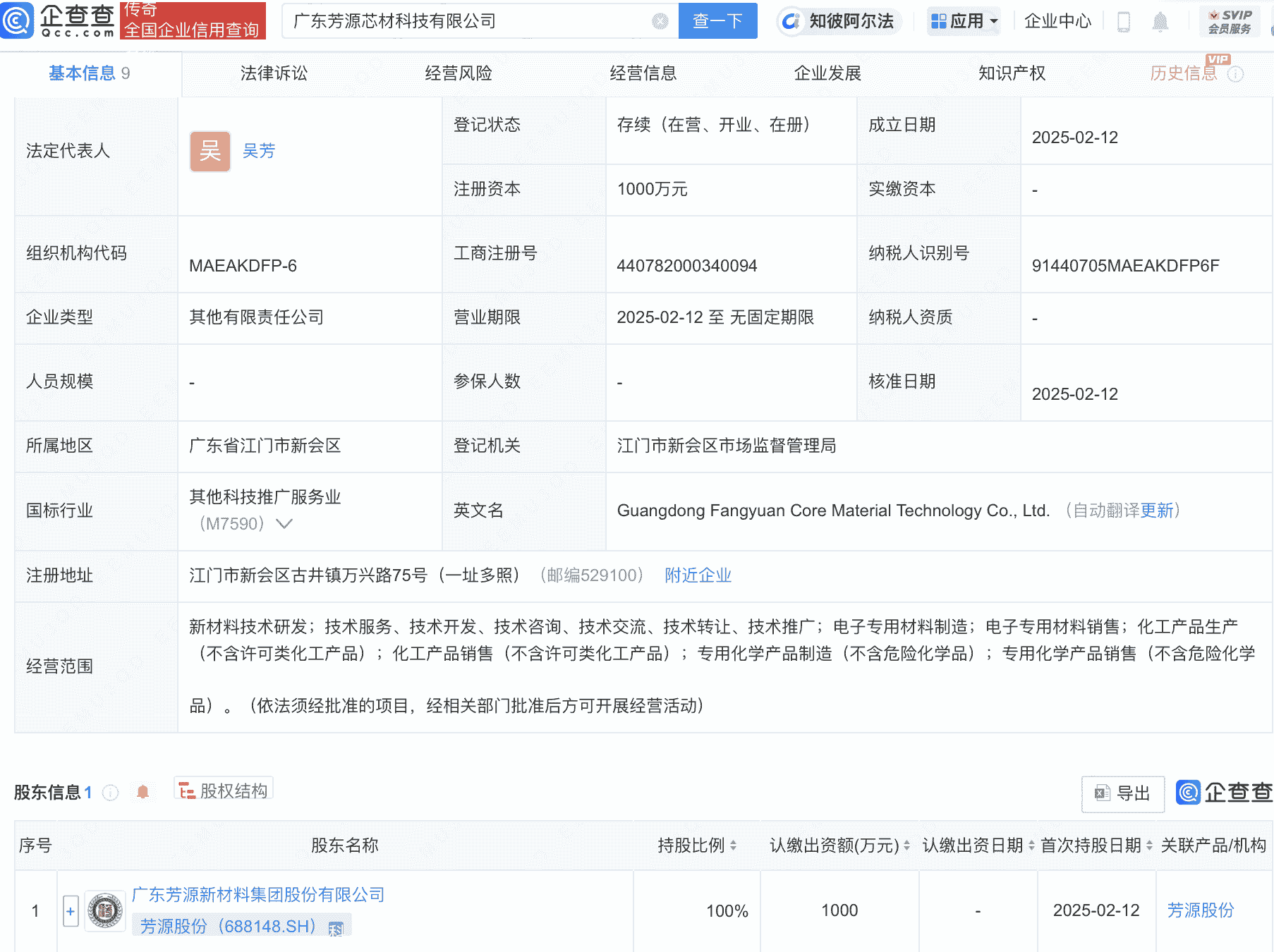Image resolution: width=1274 pixels, height=952 pixels.
Task: Expand the M7590 industry classification details
Action: click(285, 524)
